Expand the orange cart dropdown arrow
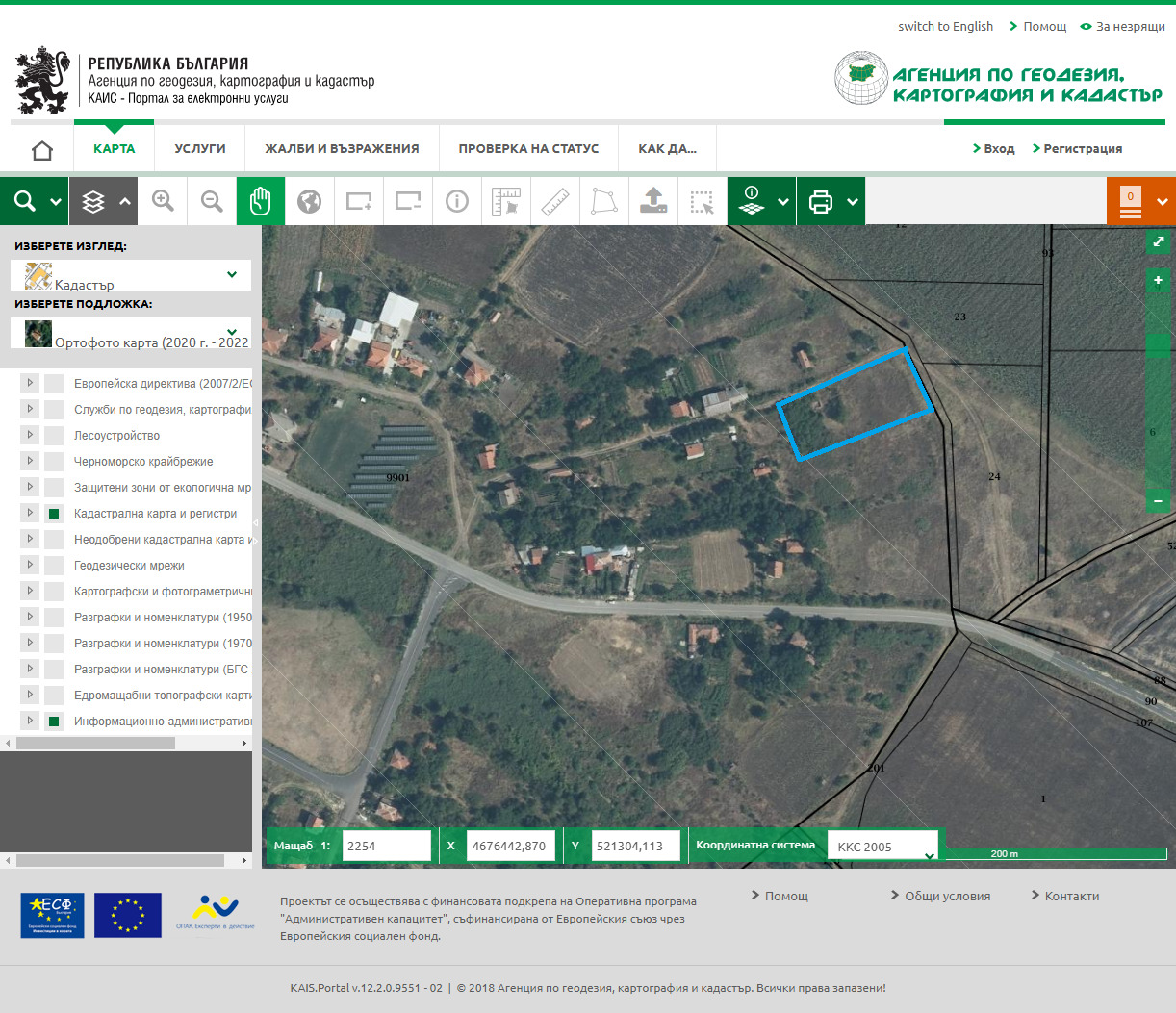The height and width of the screenshot is (1013, 1176). tap(1163, 202)
